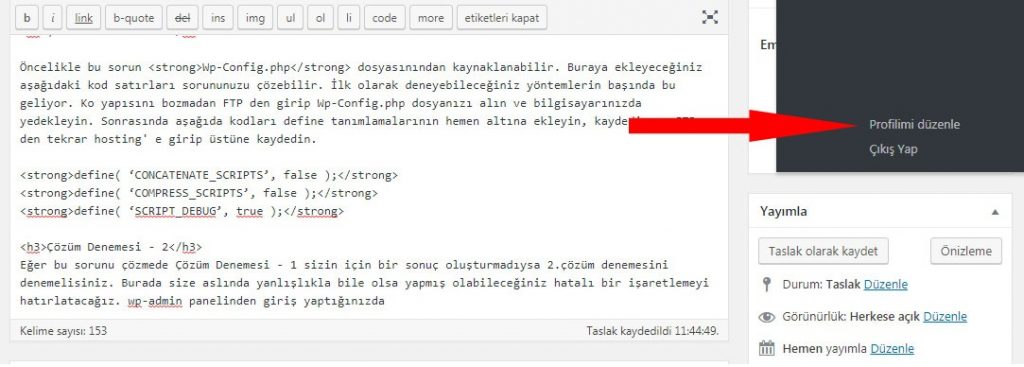Click the bold 'b' quicktag button
The image size is (1024, 367).
coord(27,18)
